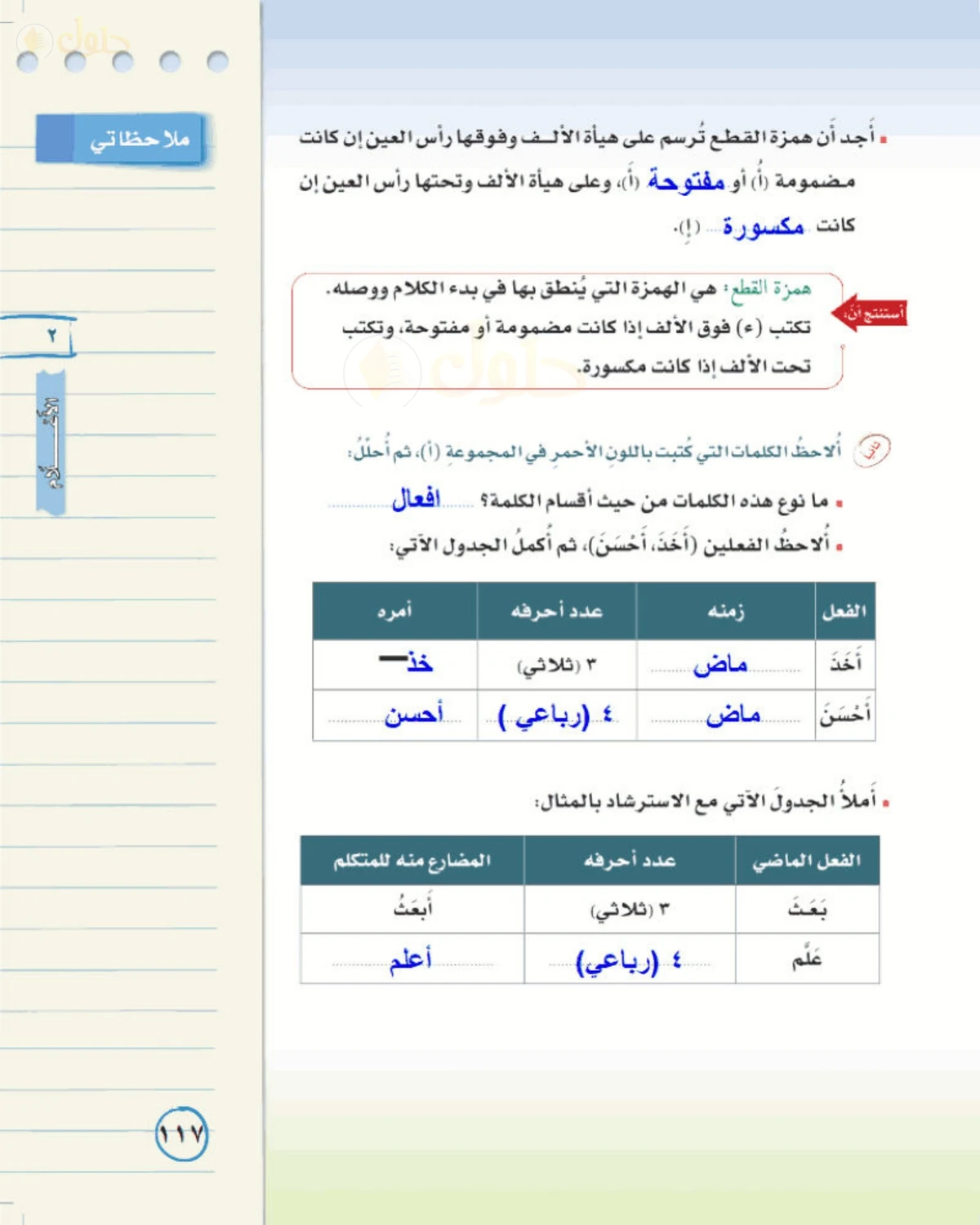Screen dimensions: 980x1225
Task: Click the blue answer ٤ (رباعي) in second table
Action: 628,961
